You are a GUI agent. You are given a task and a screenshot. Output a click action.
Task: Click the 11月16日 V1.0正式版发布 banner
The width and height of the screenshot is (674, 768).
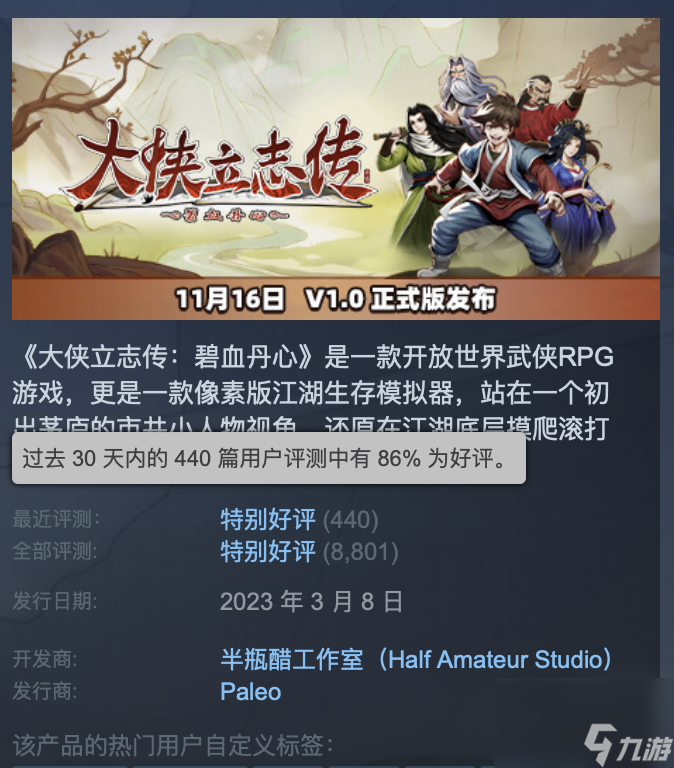click(x=336, y=299)
